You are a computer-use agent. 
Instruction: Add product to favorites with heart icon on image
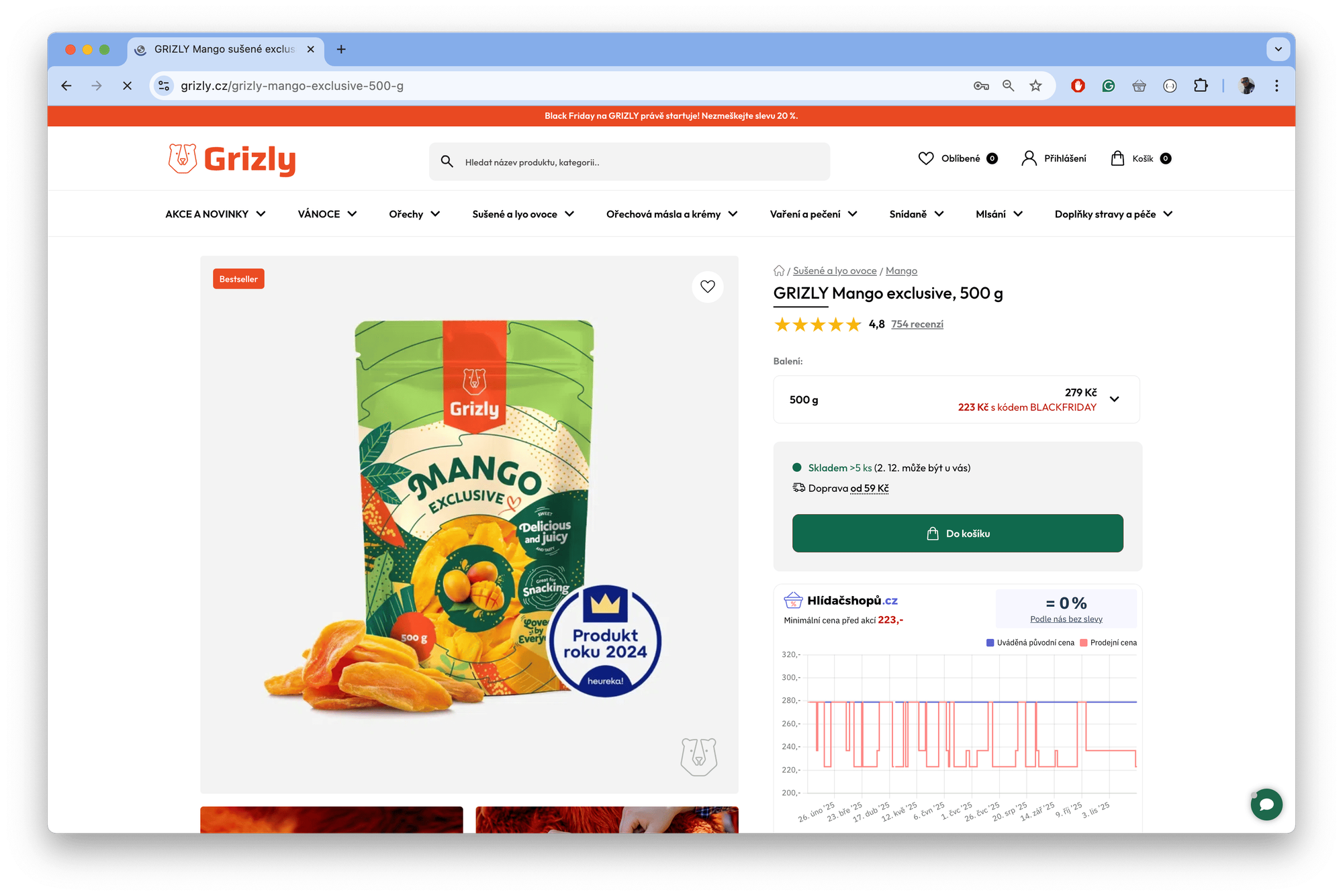point(708,287)
